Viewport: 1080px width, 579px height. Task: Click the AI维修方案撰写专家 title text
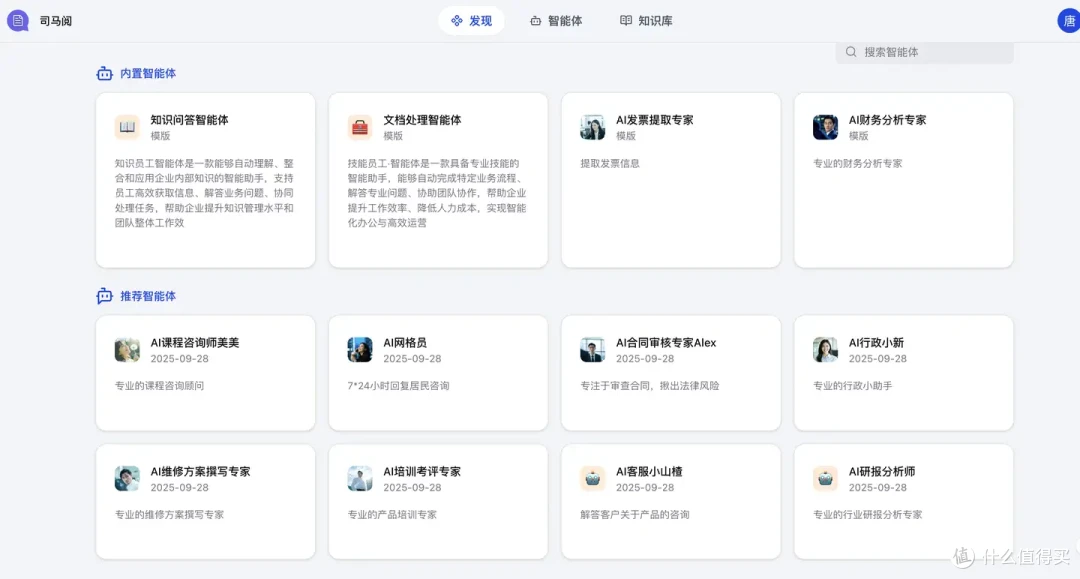200,472
